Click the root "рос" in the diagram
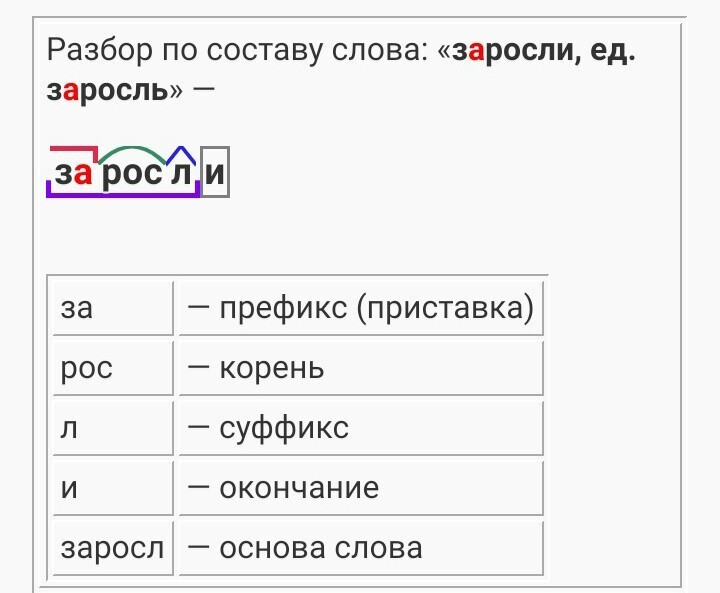Viewport: 720px width, 593px height. (131, 175)
